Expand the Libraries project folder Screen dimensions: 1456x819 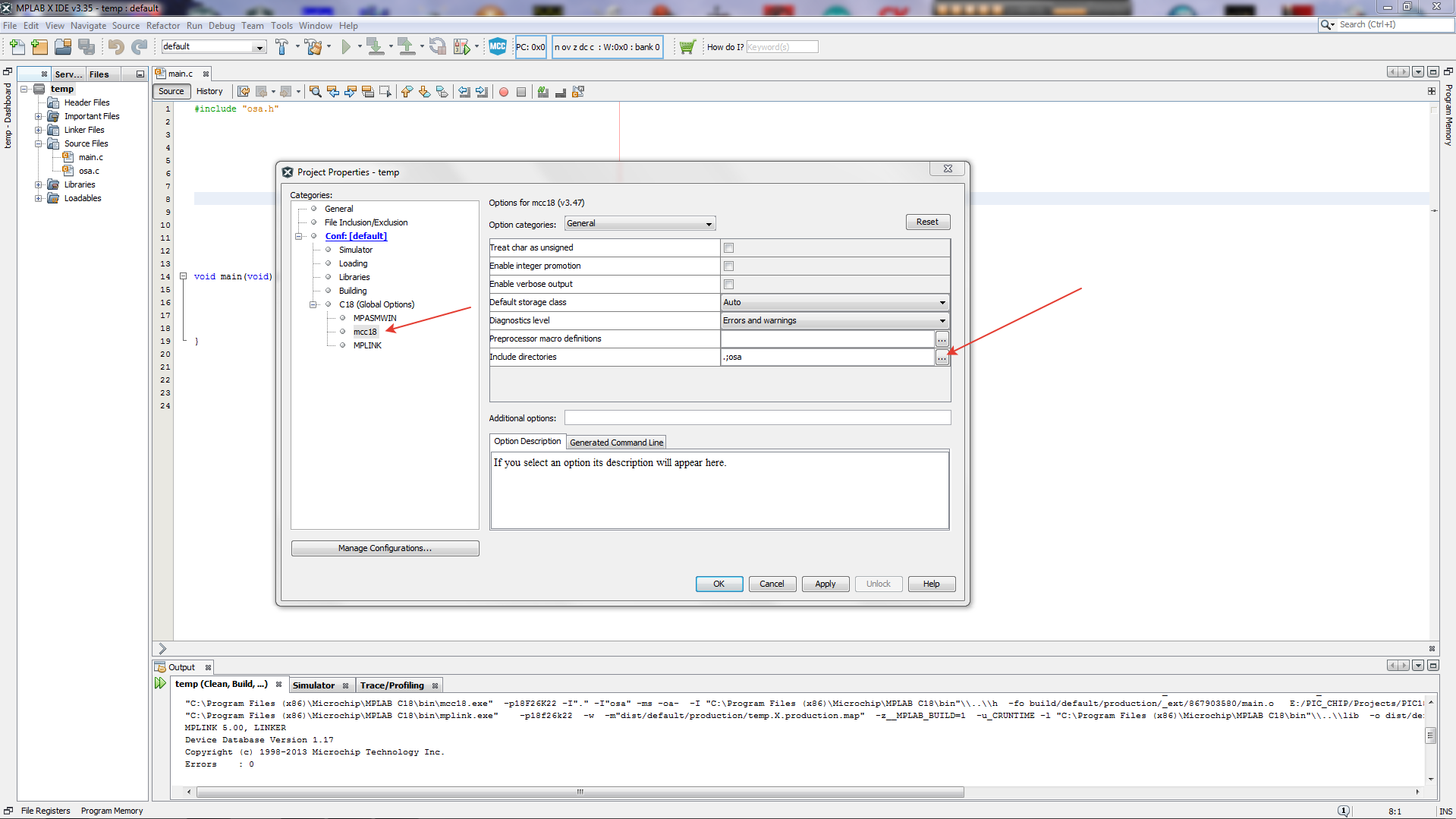(x=39, y=185)
